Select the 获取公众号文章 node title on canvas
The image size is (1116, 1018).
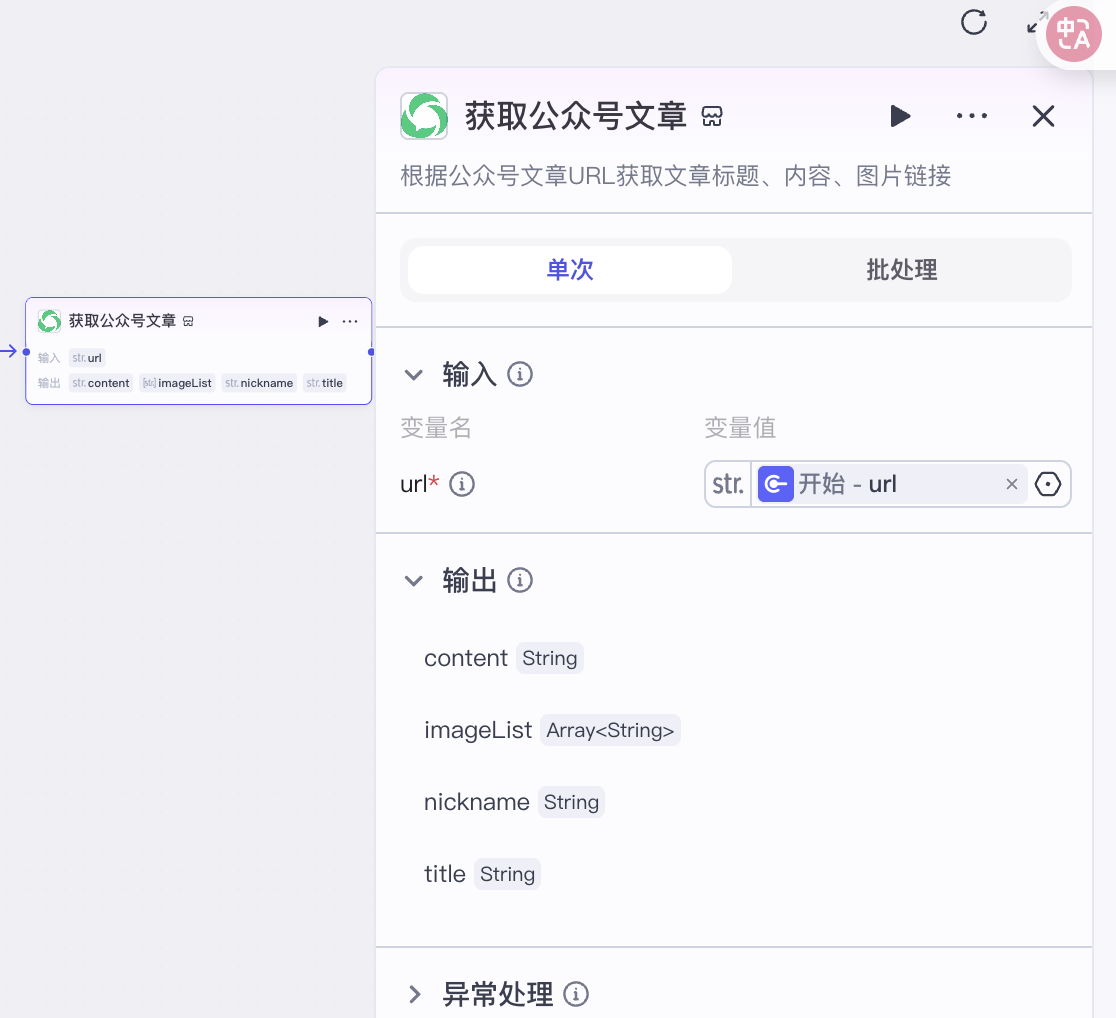(x=122, y=321)
